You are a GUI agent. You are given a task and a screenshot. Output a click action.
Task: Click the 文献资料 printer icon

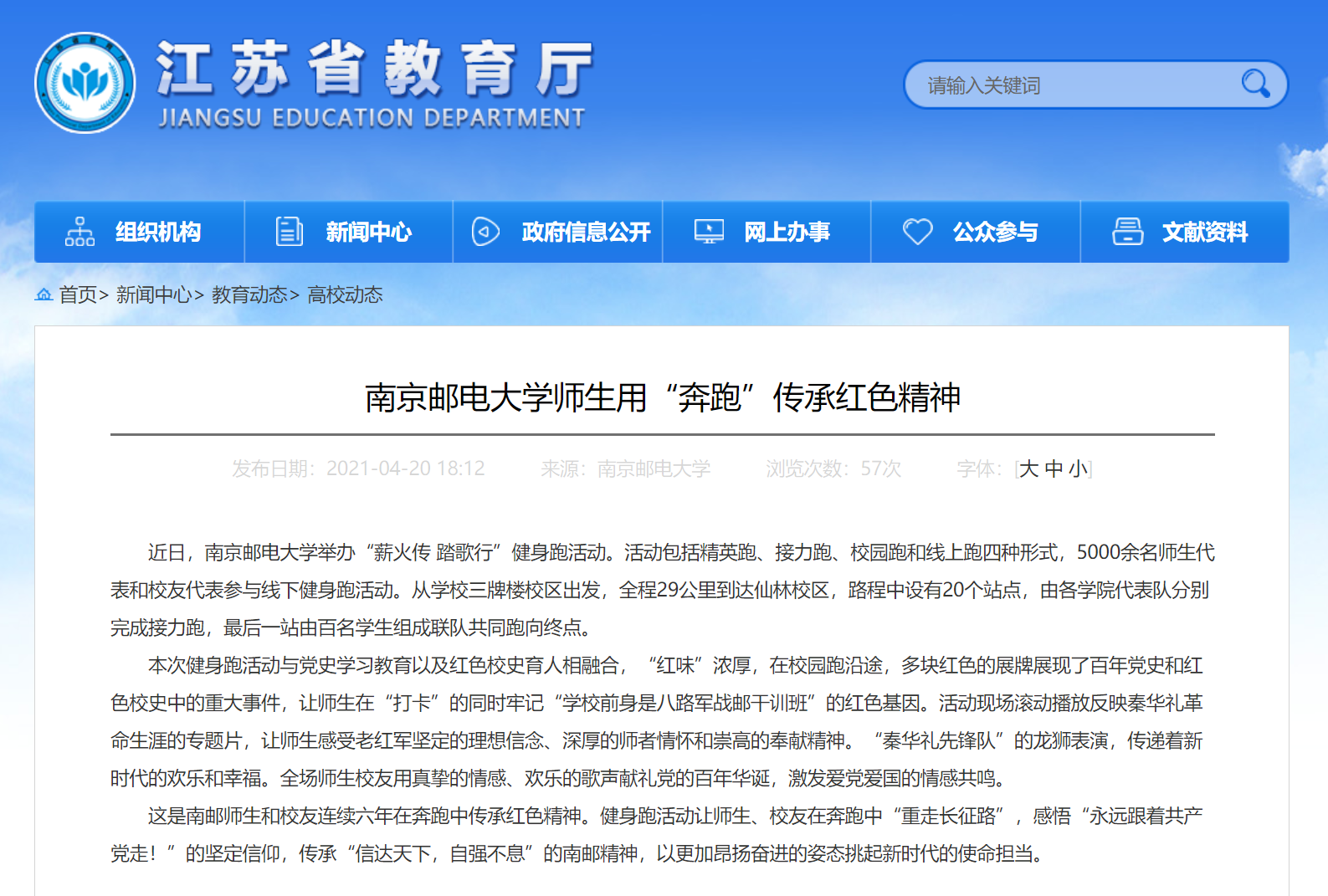(x=1127, y=232)
